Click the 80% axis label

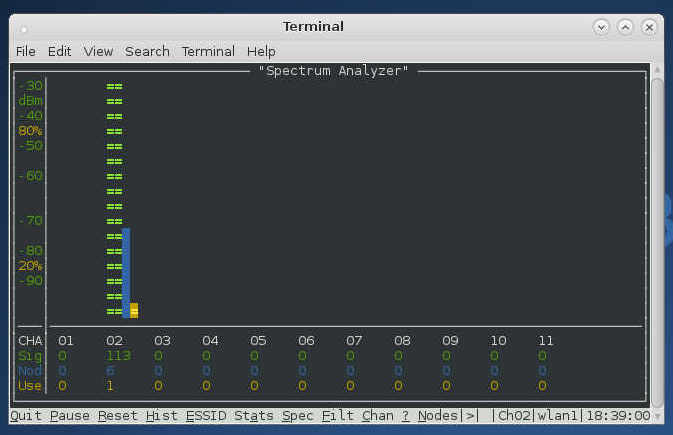coord(30,131)
